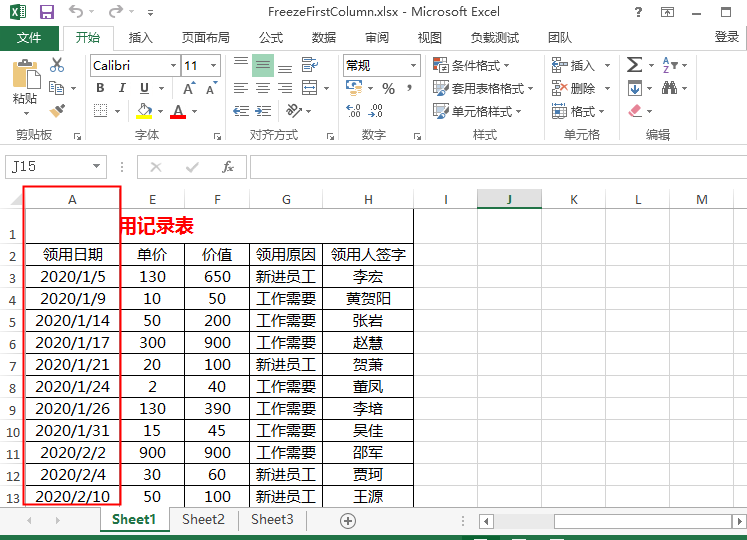Click the AutoSum sigma icon
This screenshot has height=540, width=747.
pyautogui.click(x=635, y=65)
